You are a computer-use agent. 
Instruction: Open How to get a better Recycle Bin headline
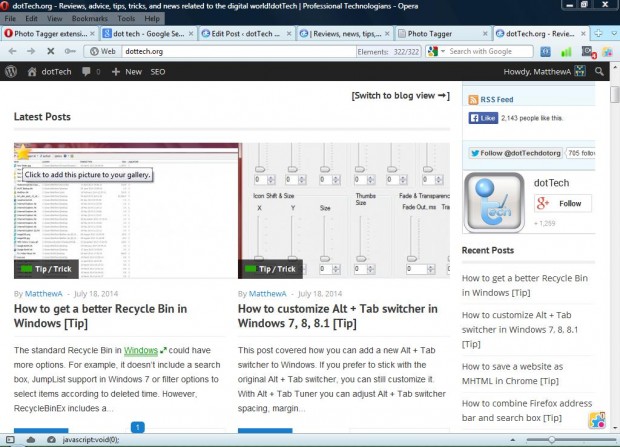coord(100,316)
